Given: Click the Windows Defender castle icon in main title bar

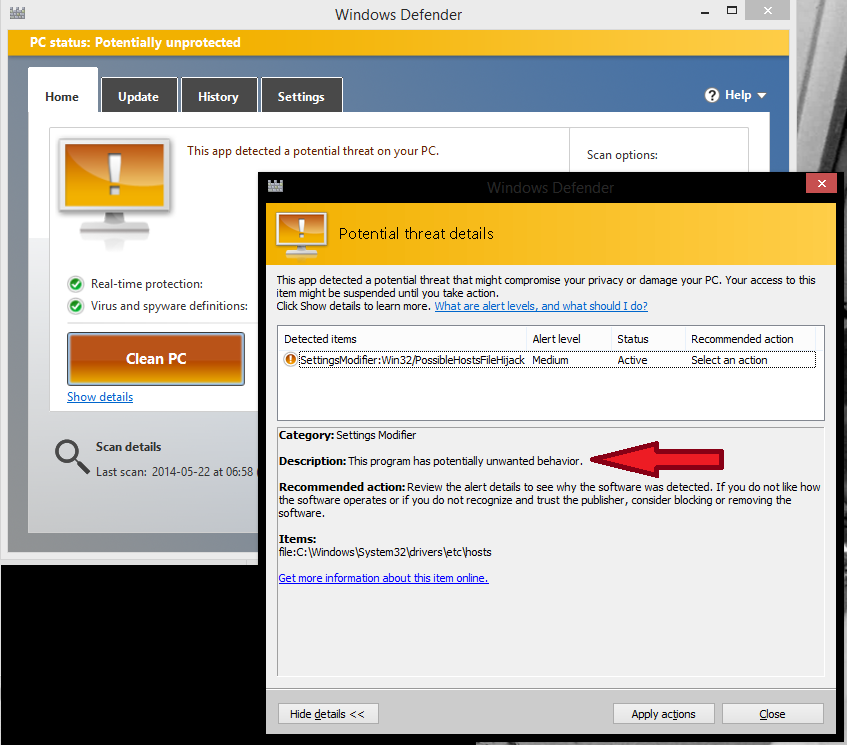Looking at the screenshot, I should coord(17,13).
